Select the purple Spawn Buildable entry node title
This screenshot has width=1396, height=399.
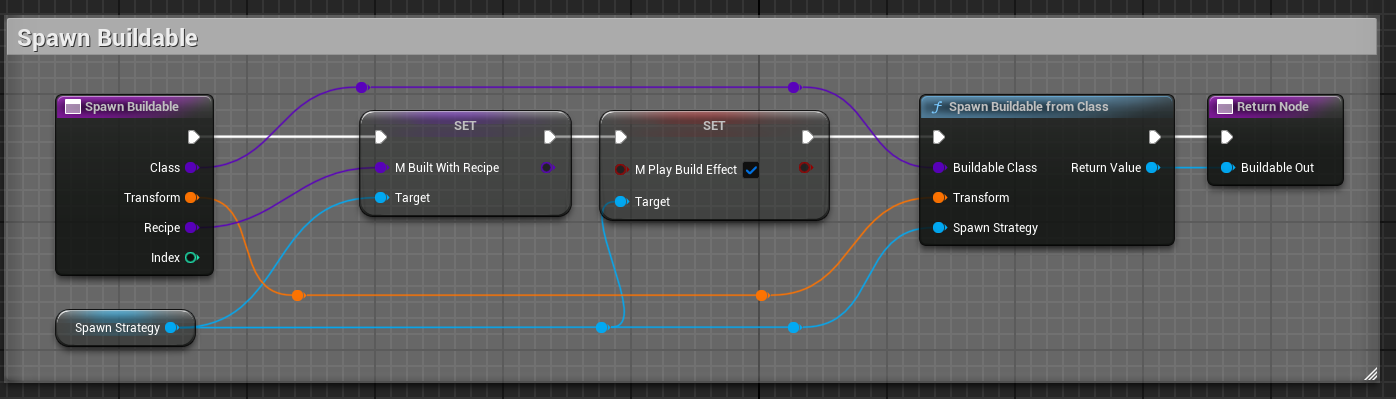point(132,107)
